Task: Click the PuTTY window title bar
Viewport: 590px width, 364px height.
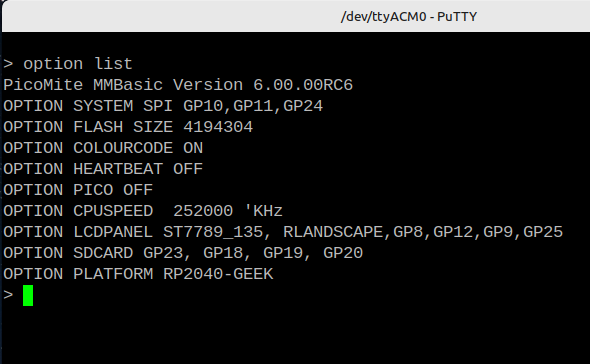Action: (296, 17)
